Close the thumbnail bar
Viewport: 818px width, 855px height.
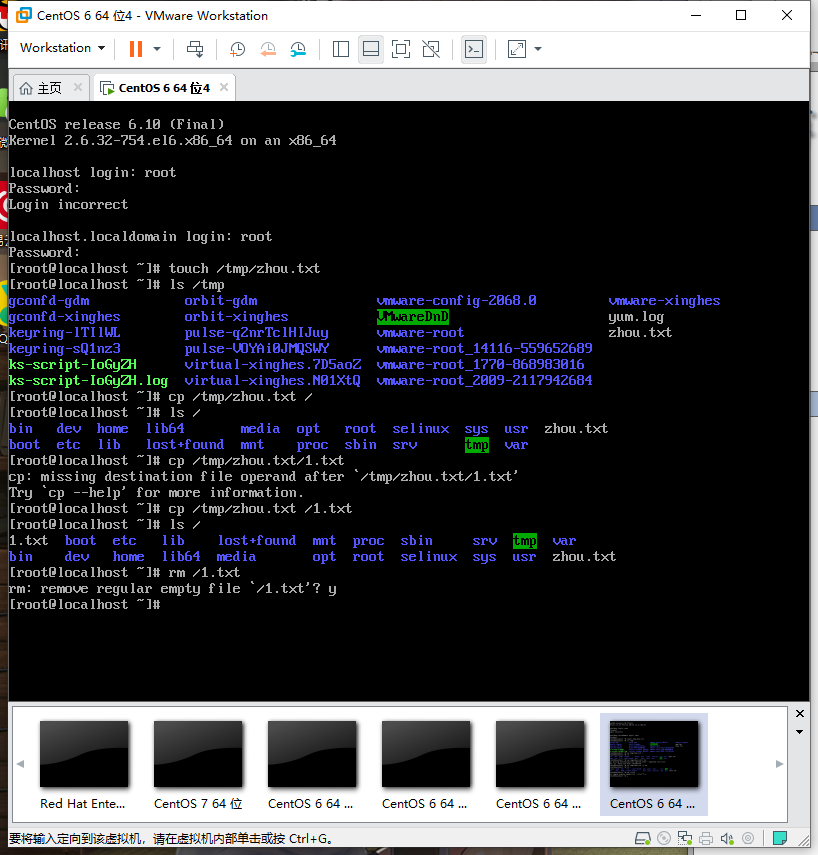coord(800,714)
